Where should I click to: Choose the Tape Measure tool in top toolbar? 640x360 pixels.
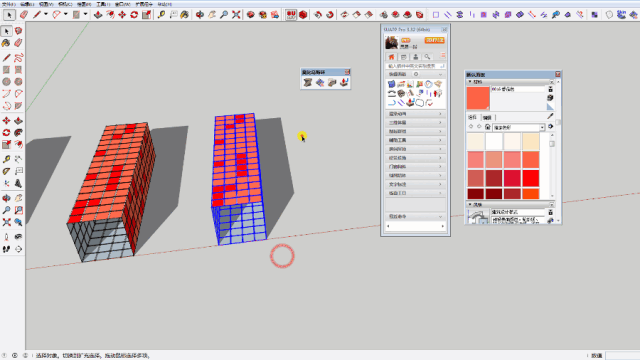click(161, 15)
